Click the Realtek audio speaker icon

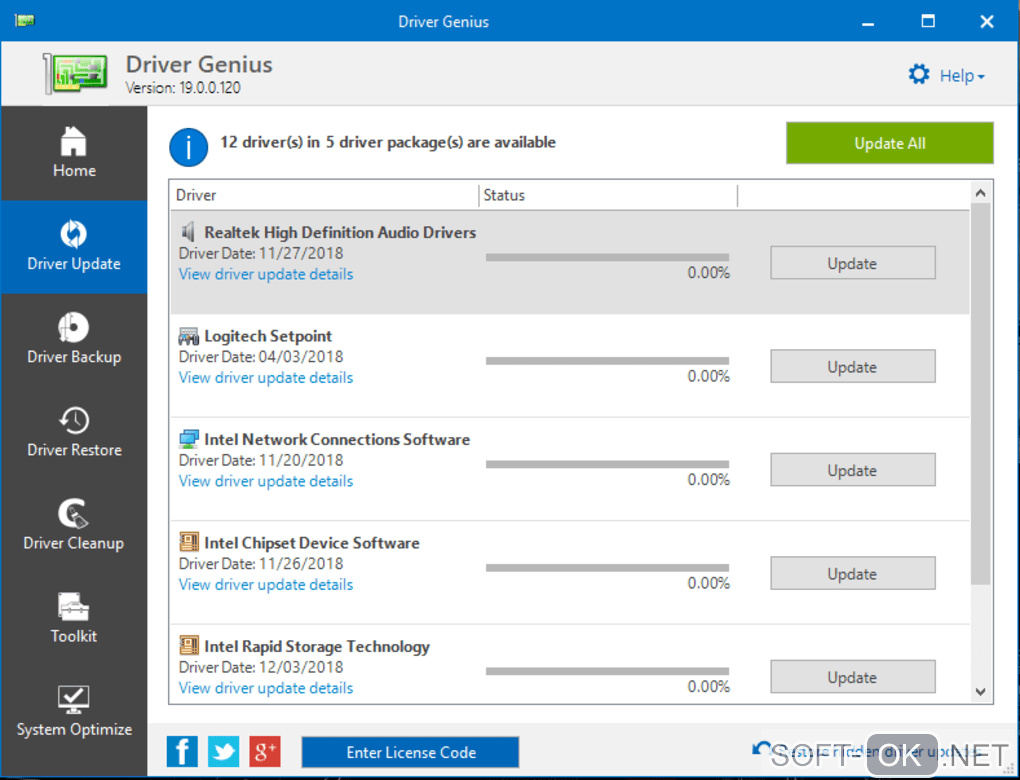click(x=188, y=232)
